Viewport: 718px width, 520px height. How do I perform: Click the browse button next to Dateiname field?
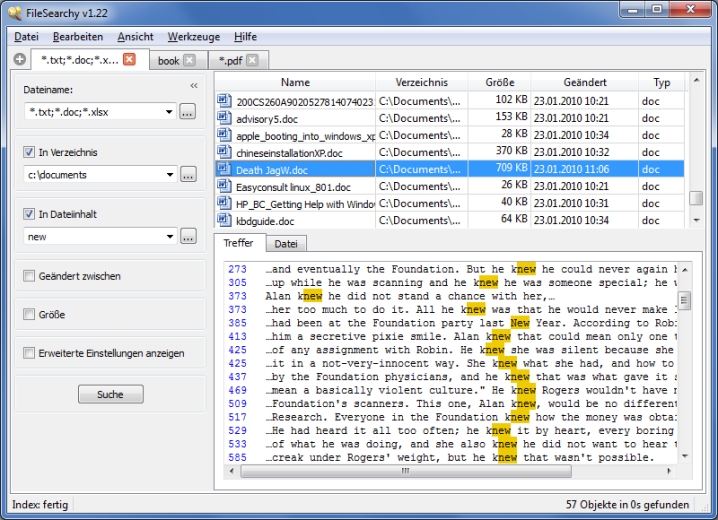pyautogui.click(x=188, y=112)
